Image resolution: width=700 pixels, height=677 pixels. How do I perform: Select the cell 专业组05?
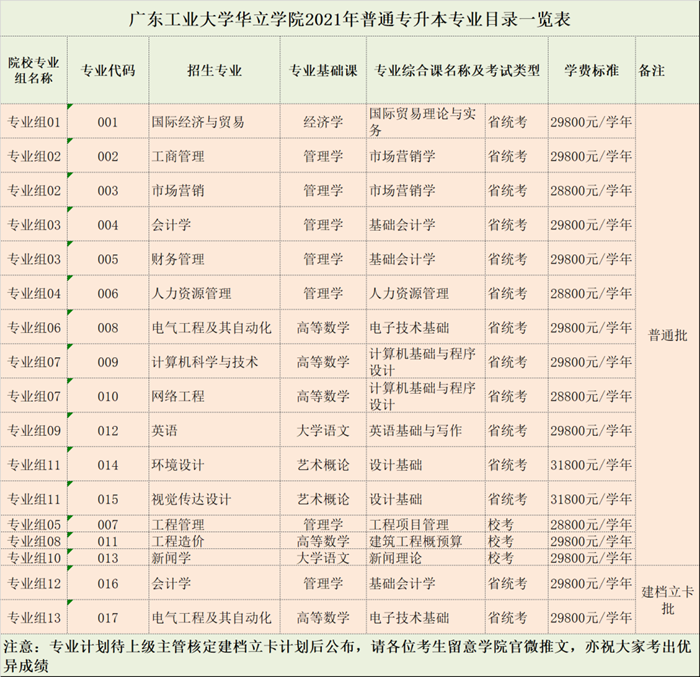pos(34,524)
